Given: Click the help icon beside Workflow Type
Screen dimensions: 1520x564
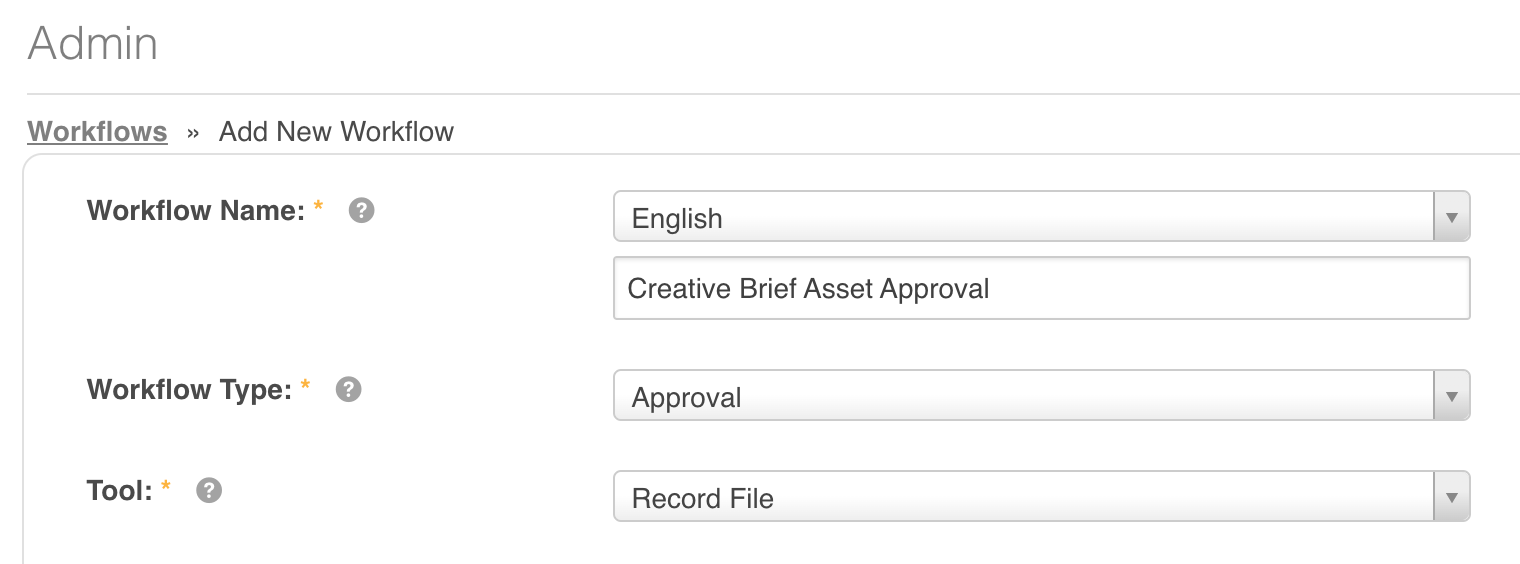Looking at the screenshot, I should 348,389.
